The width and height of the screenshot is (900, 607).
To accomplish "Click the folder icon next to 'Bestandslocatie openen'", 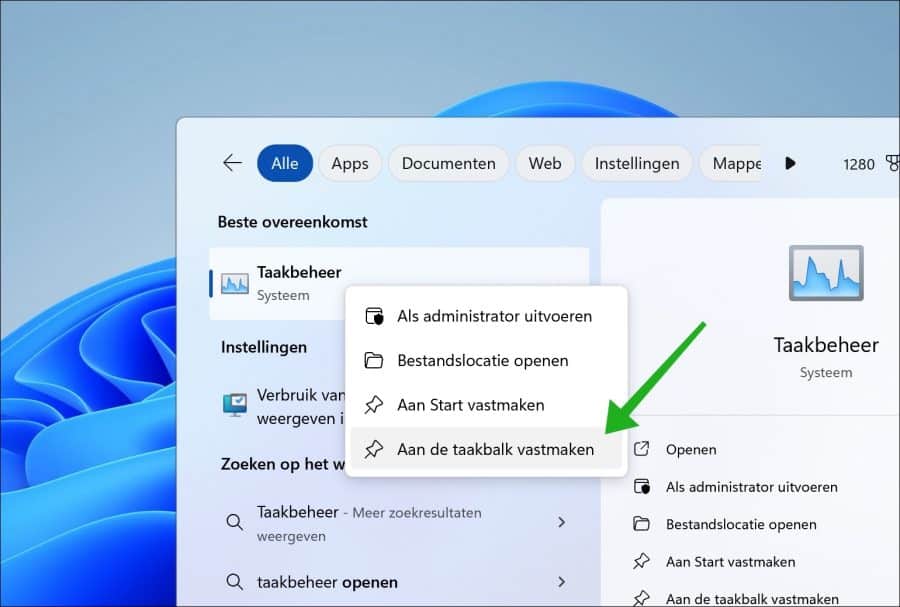I will (375, 361).
